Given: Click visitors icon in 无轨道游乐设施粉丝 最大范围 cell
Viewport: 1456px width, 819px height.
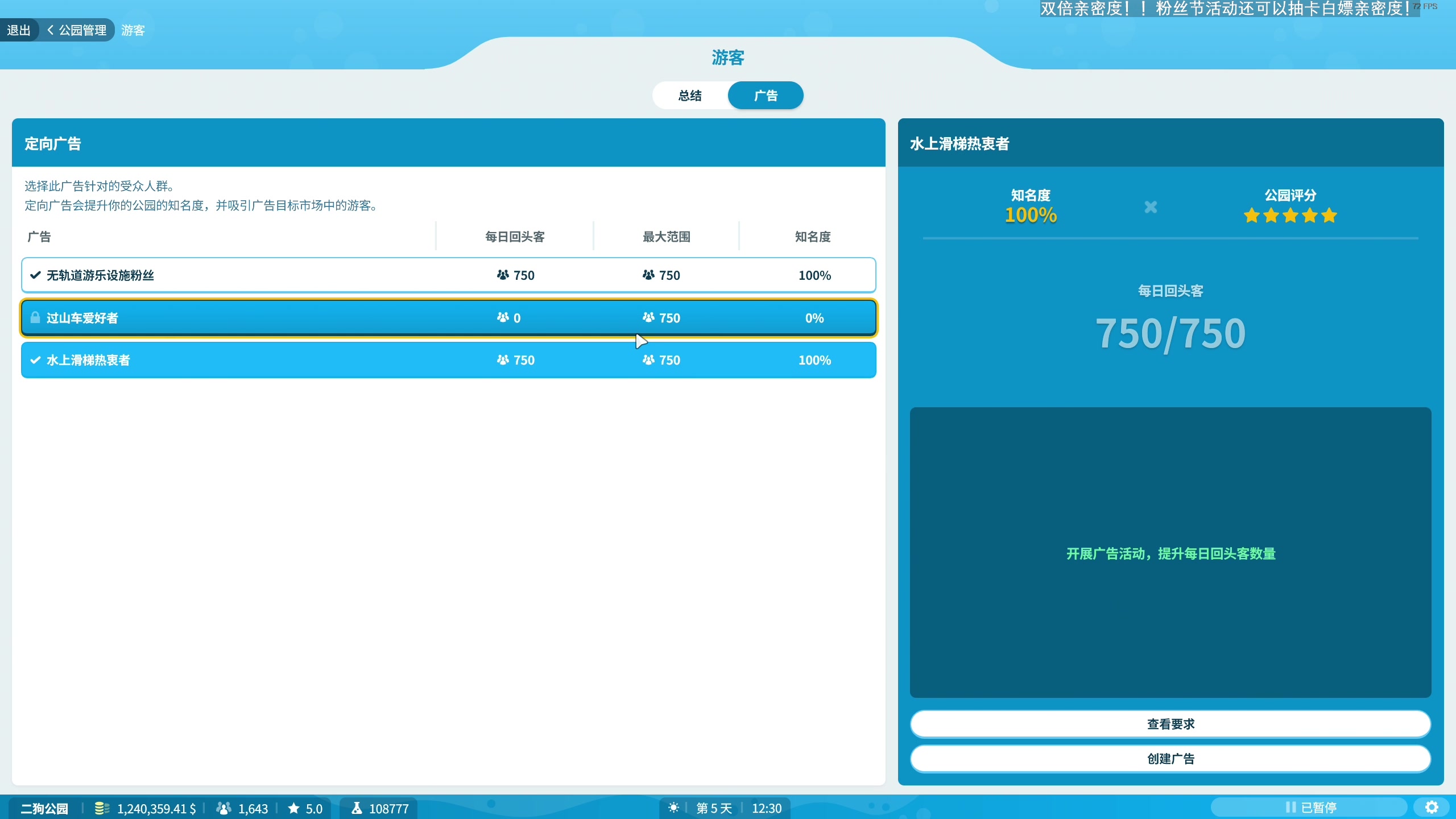Looking at the screenshot, I should point(648,275).
